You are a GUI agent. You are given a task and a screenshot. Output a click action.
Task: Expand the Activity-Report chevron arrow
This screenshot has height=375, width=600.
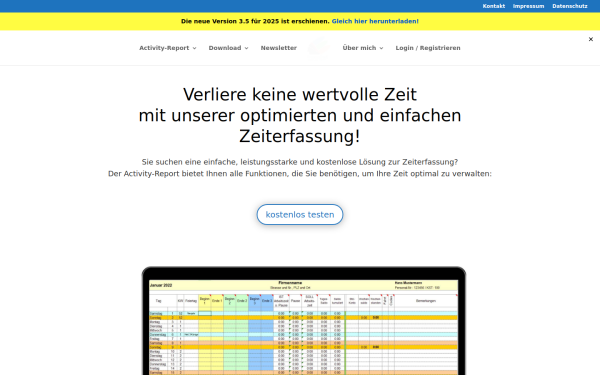click(194, 48)
